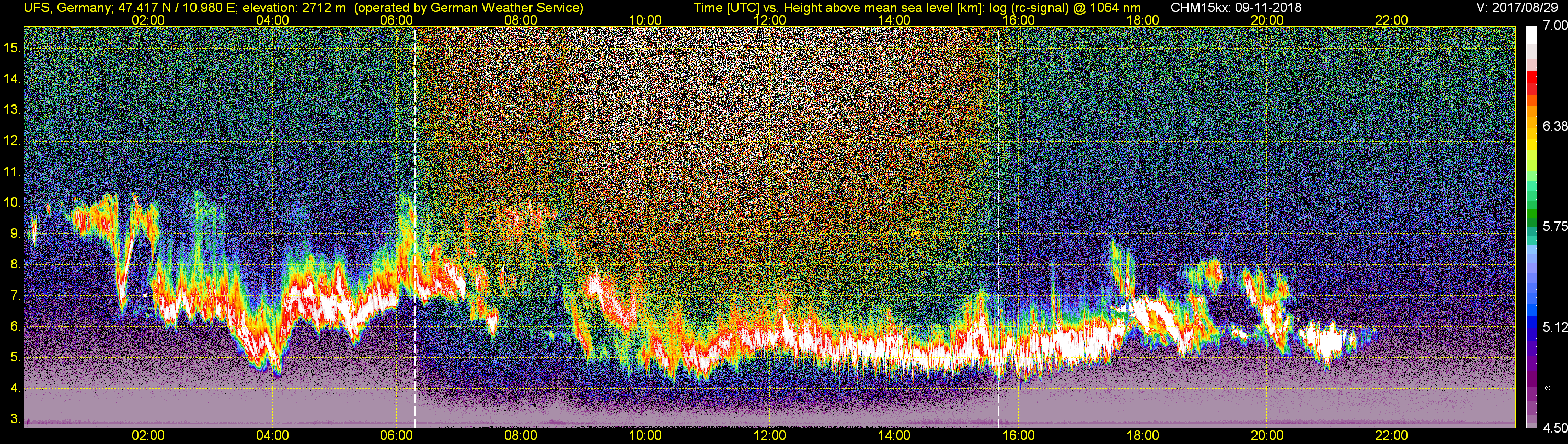Screen dimensions: 1568x444
Task: Click the '06:00' label on top time axis
Action: point(397,20)
